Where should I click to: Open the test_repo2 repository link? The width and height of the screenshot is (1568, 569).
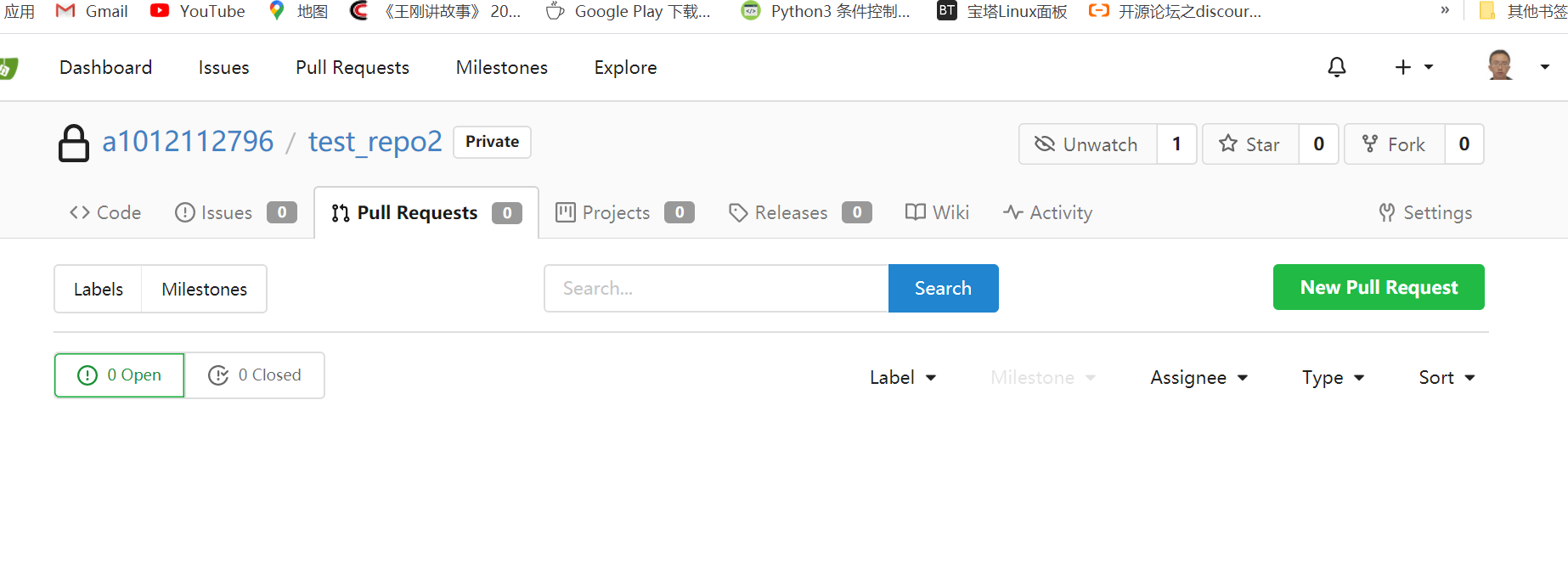(375, 142)
